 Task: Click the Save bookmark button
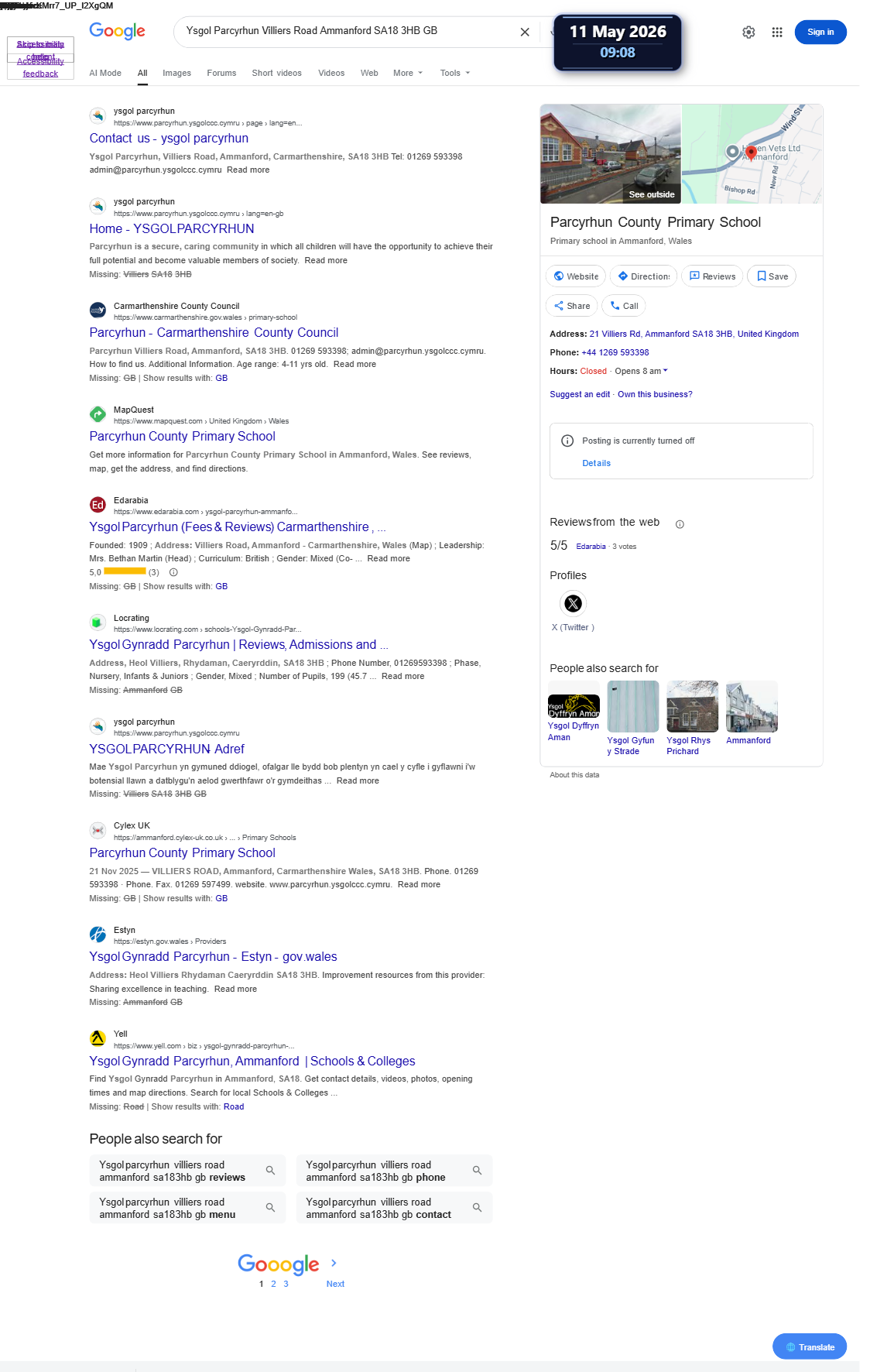[772, 276]
